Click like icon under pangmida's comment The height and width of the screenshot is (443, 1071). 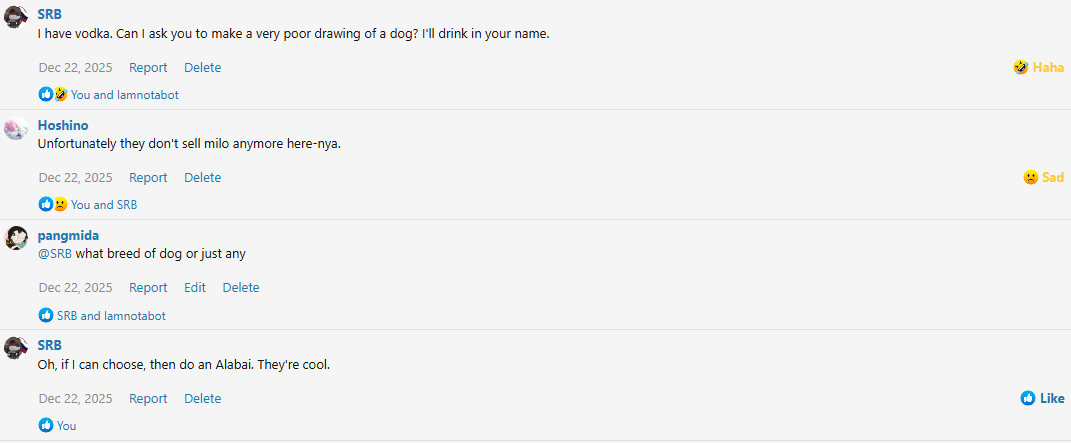(46, 315)
